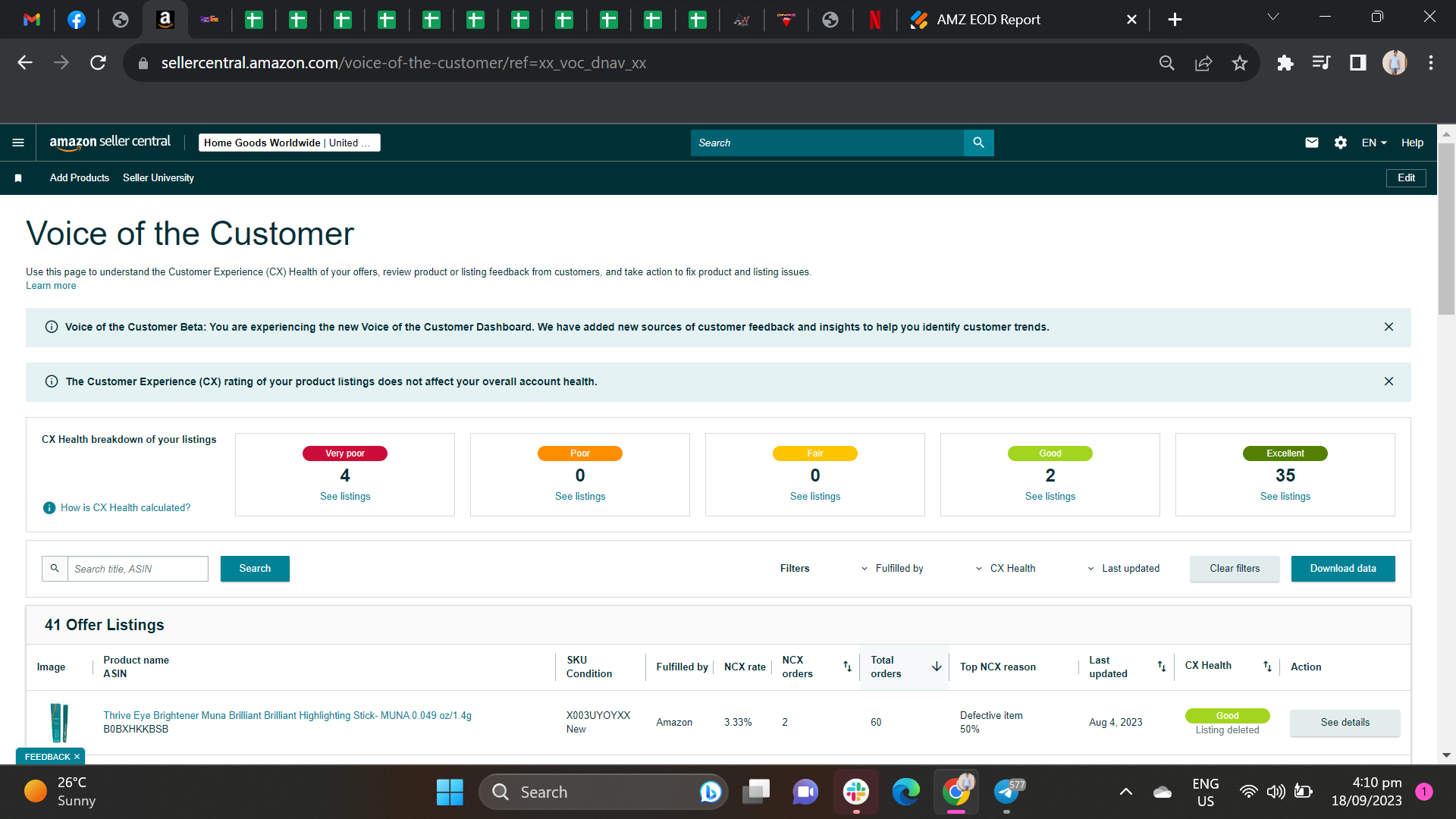This screenshot has width=1456, height=819.
Task: Reload the page with the browser refresh icon
Action: (x=98, y=63)
